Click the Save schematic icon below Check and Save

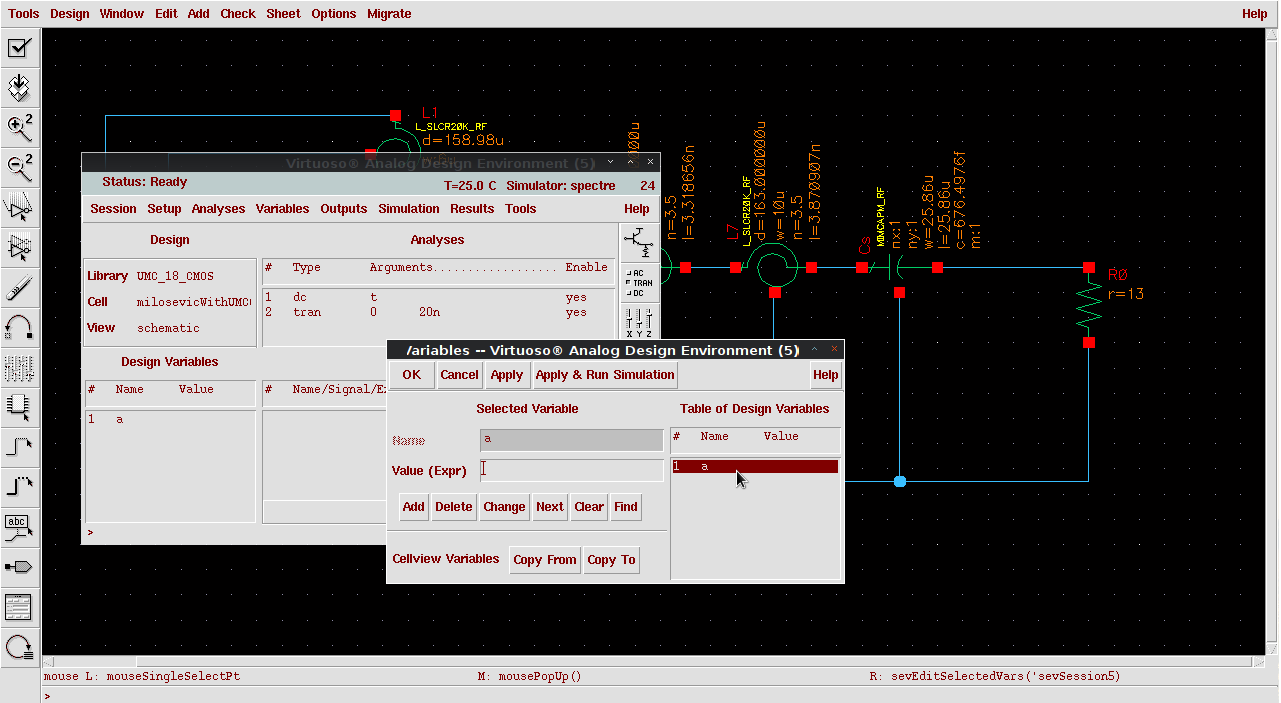pos(19,87)
